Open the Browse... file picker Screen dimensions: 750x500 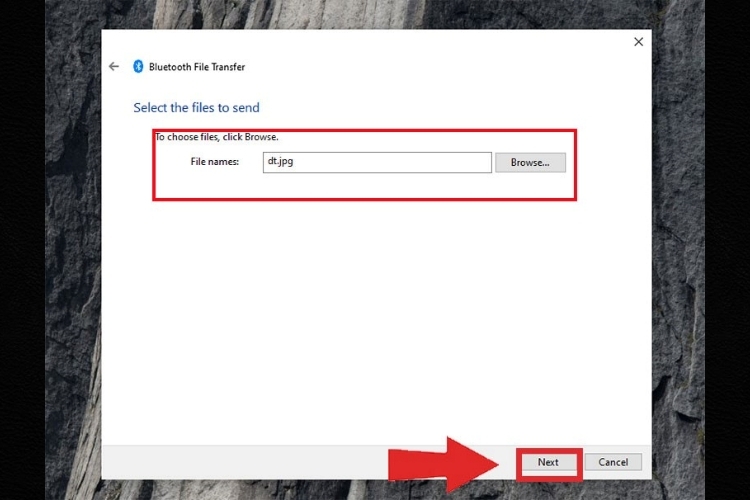coord(530,163)
